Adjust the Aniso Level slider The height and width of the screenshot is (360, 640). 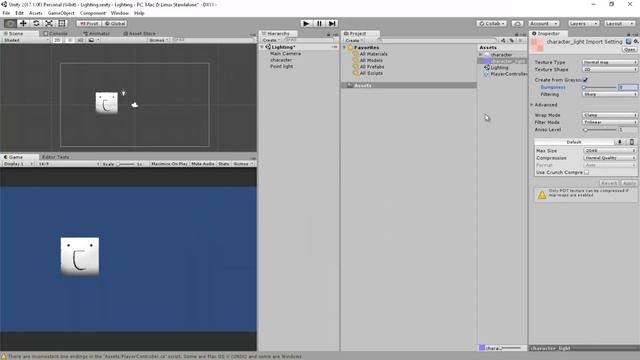point(599,130)
